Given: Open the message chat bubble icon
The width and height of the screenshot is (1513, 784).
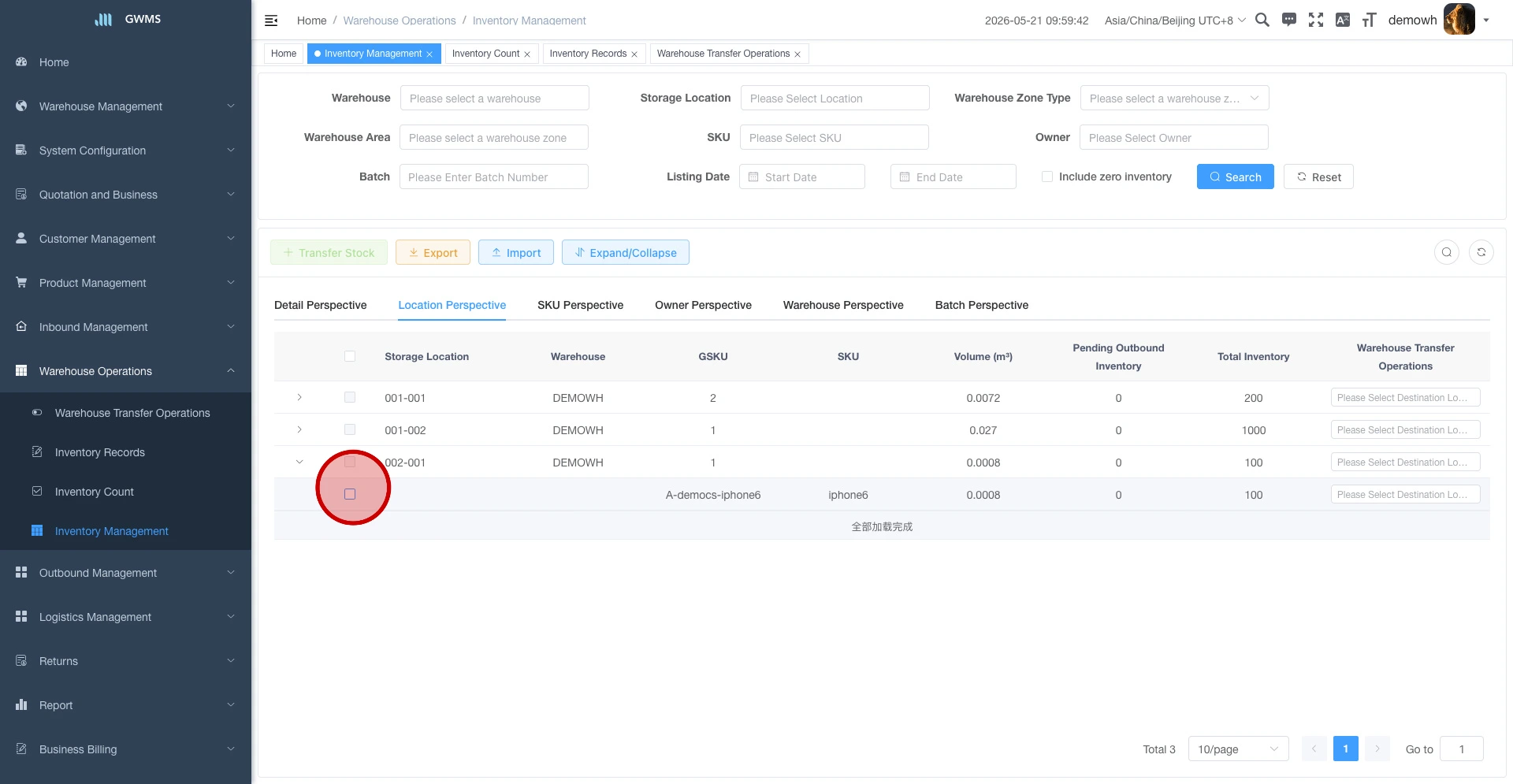Looking at the screenshot, I should click(1289, 20).
